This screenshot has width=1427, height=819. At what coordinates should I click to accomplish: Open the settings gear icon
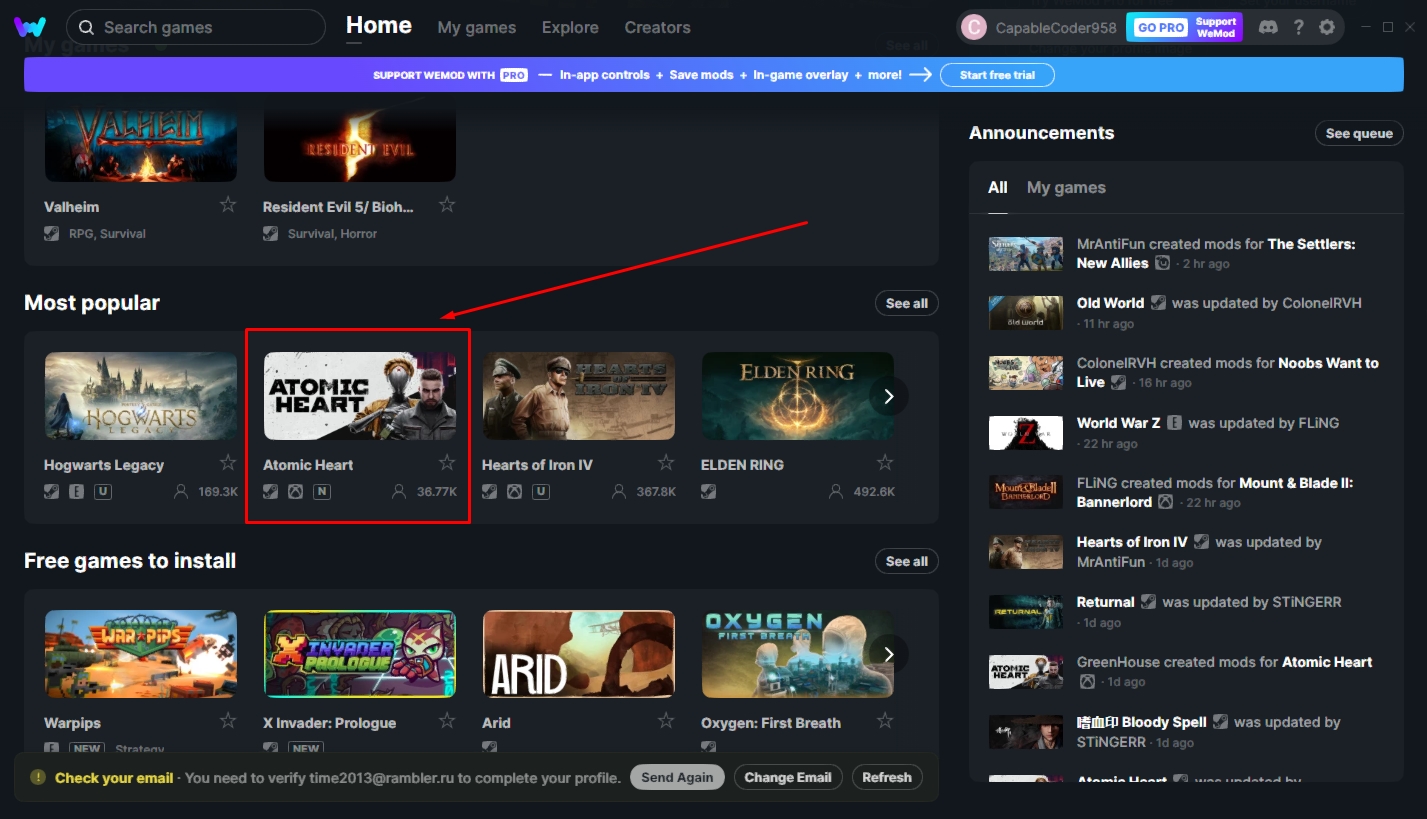click(x=1327, y=27)
